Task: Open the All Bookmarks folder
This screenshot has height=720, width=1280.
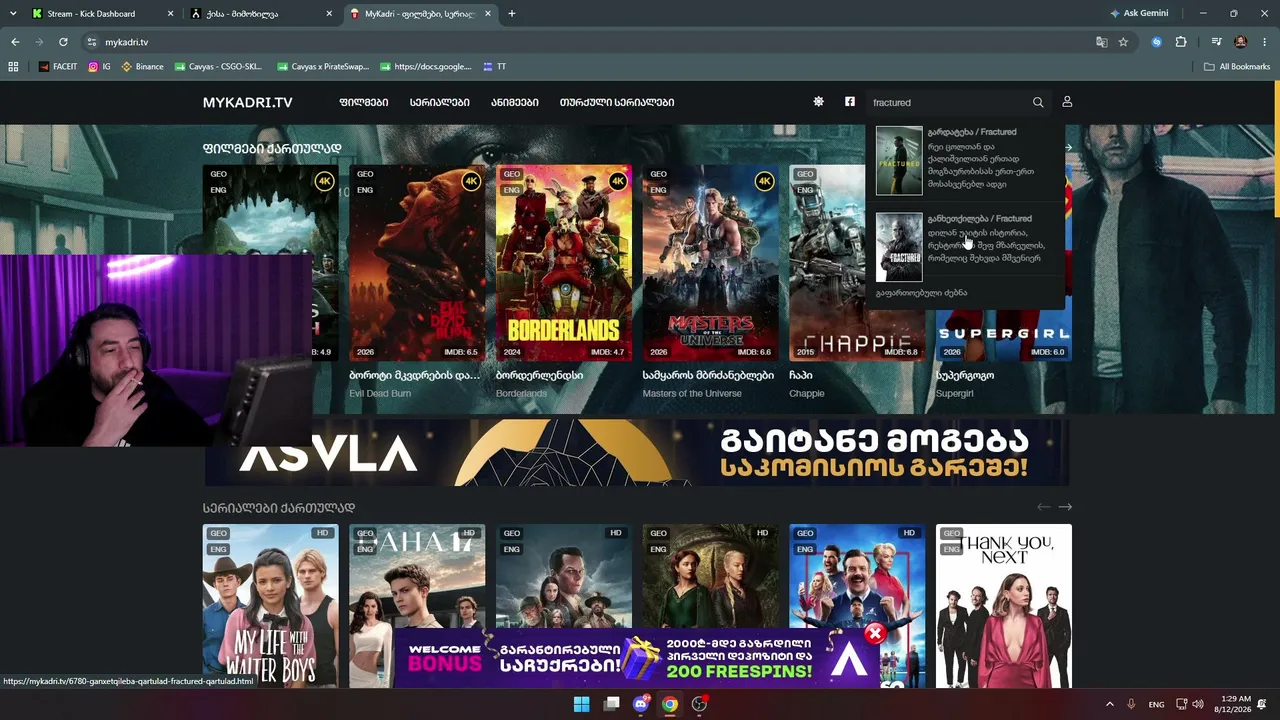Action: click(x=1237, y=67)
